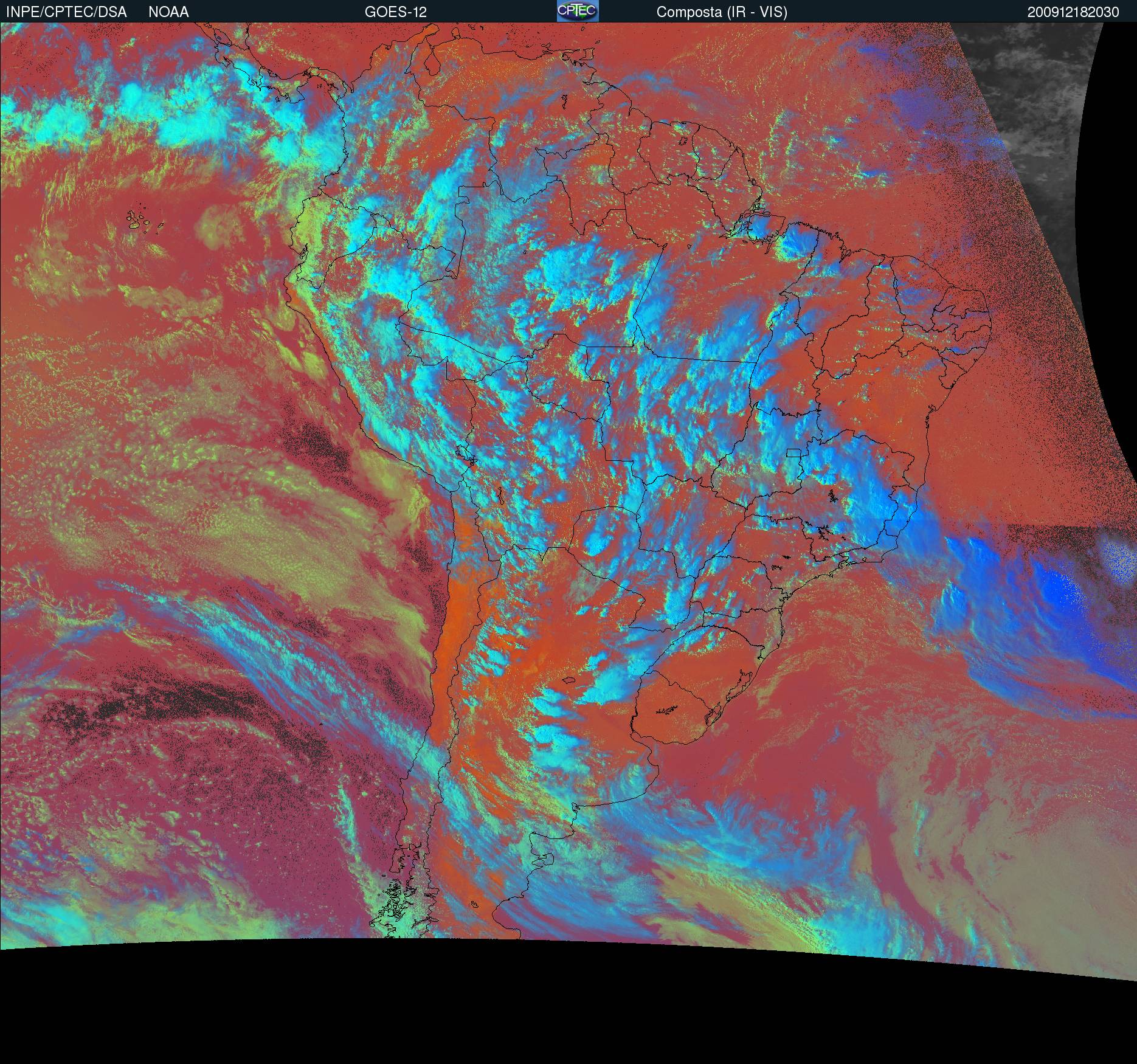
Task: Click the Distrito Federal rectangle in Brazil
Action: (x=793, y=452)
